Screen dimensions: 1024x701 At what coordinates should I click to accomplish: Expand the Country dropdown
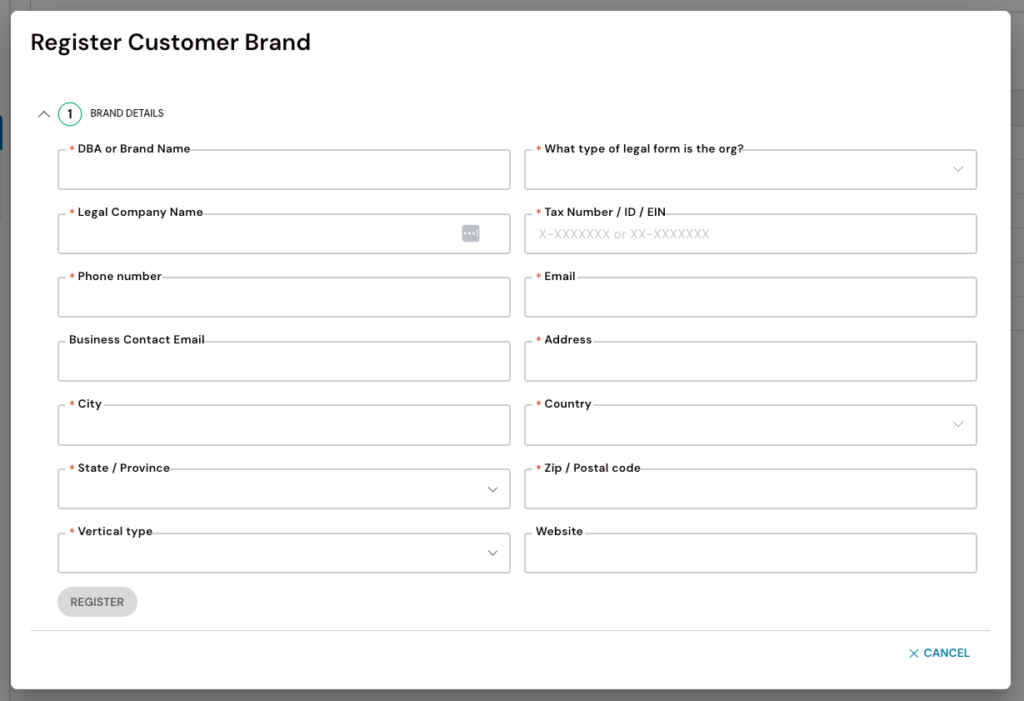click(750, 426)
